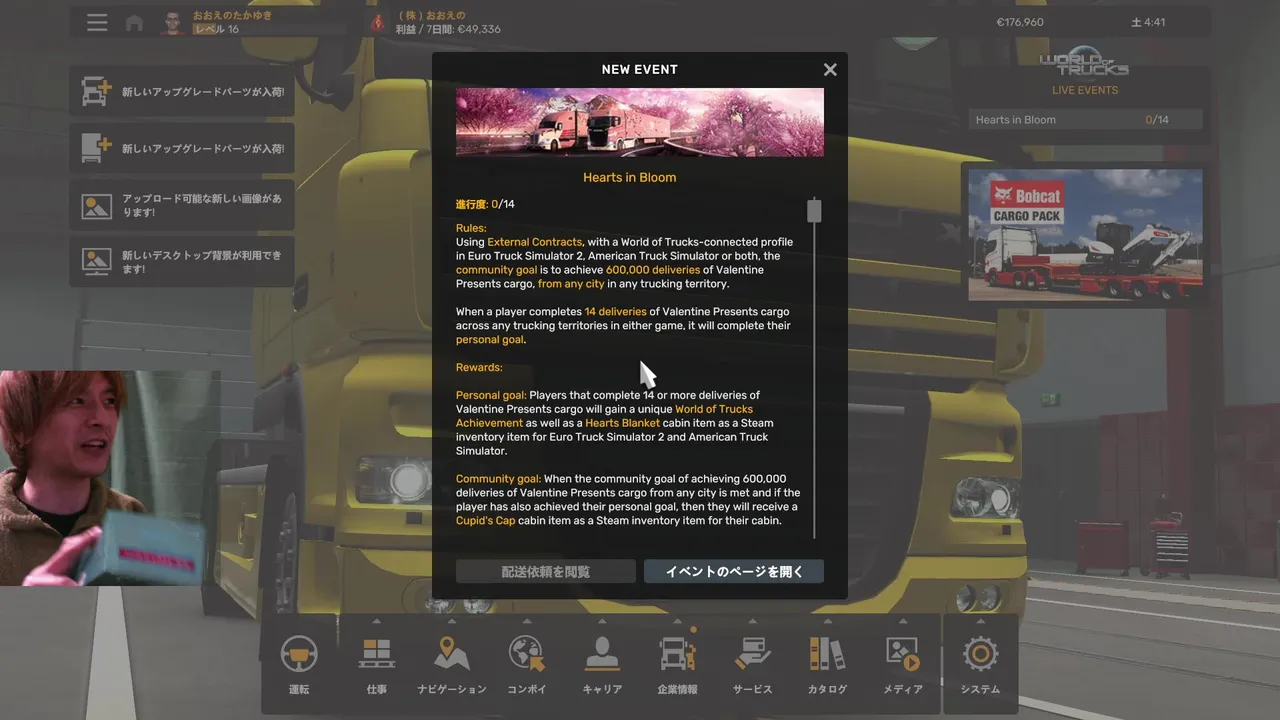Expand the 仕事 menu arrow

tap(376, 620)
